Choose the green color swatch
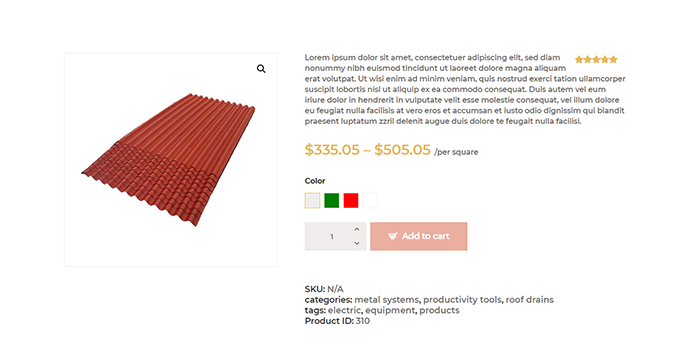This screenshot has height=362, width=700. click(332, 200)
